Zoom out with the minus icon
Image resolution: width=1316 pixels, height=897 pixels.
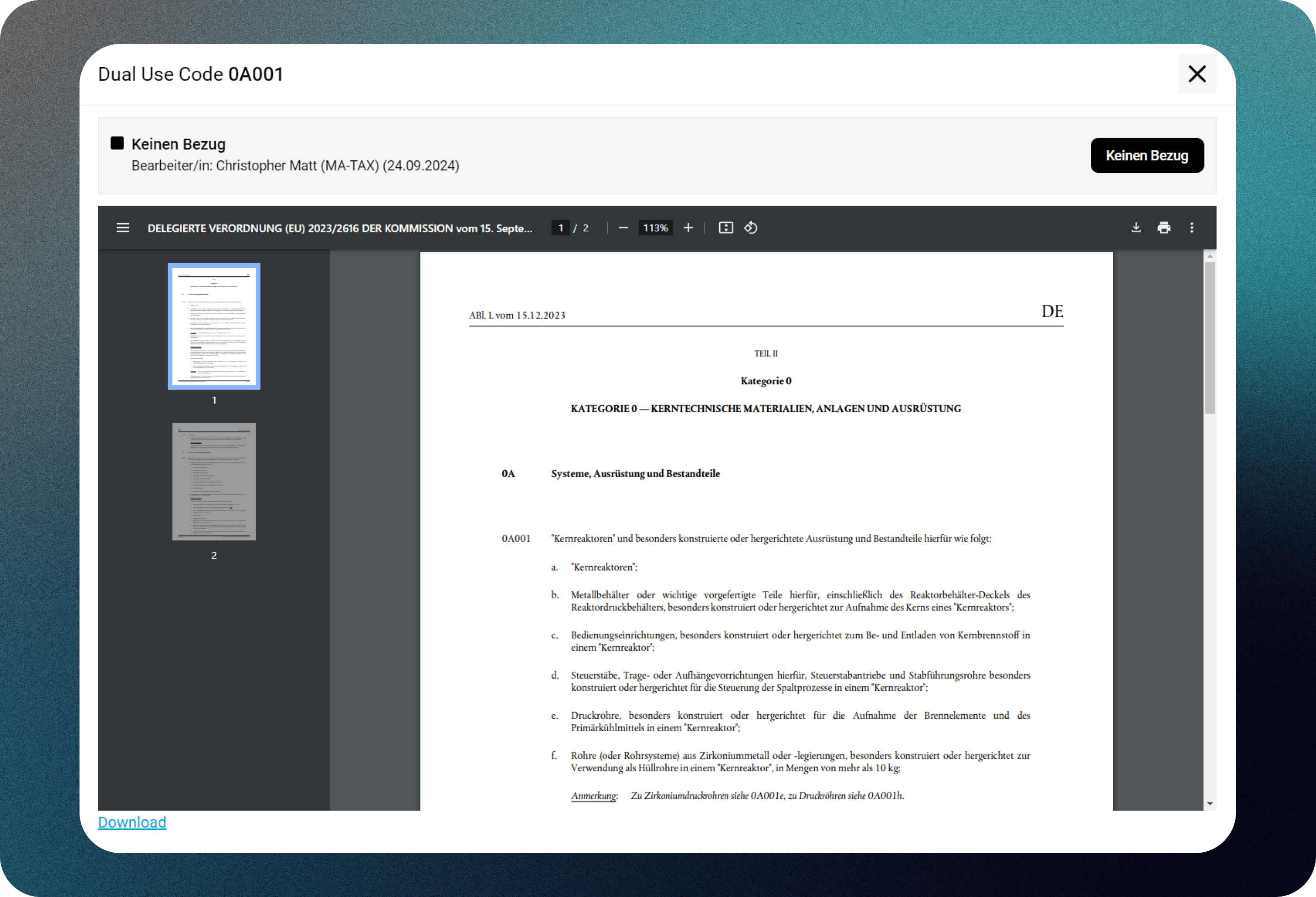tap(623, 228)
